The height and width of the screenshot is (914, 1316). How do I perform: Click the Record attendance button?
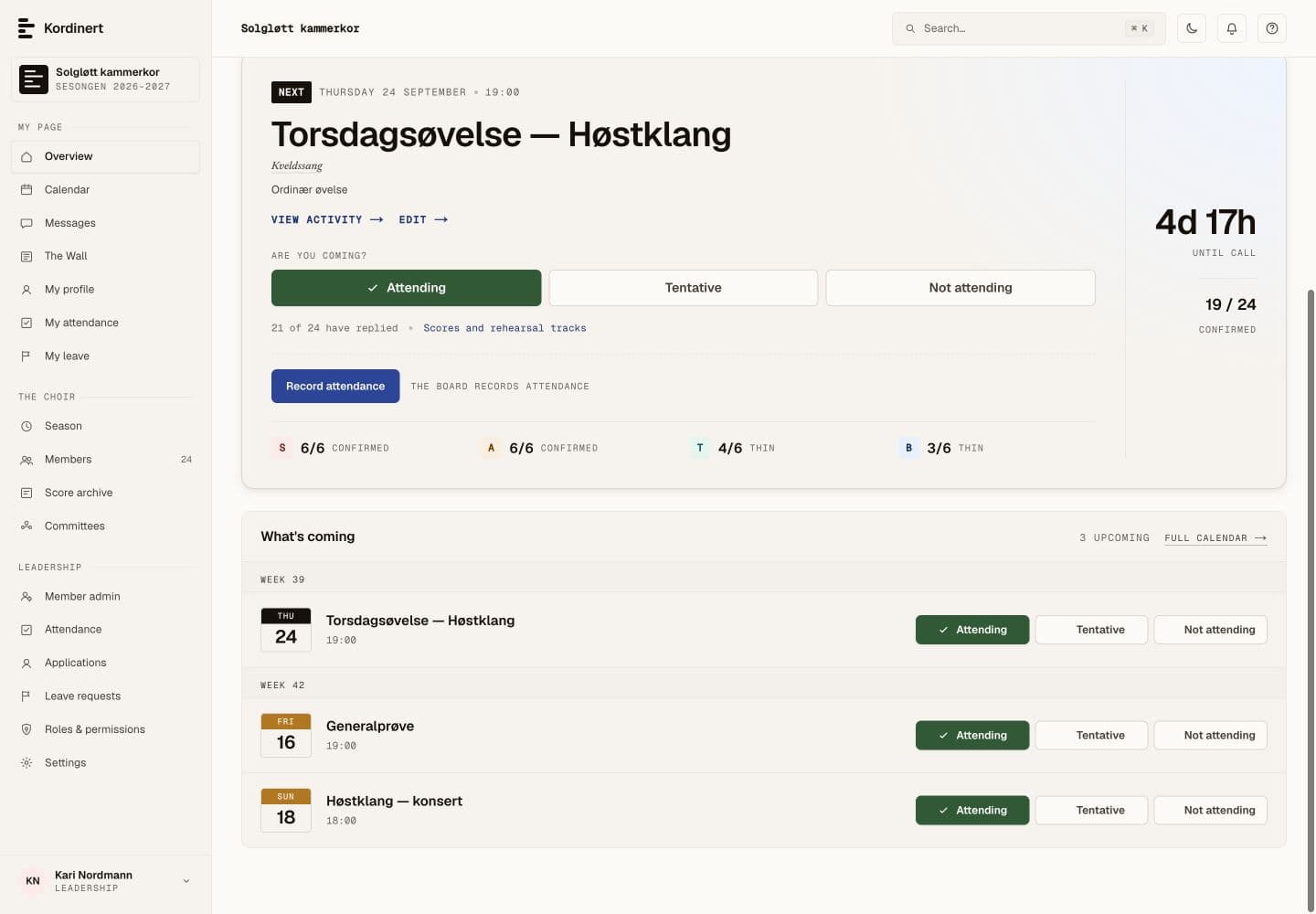tap(335, 387)
